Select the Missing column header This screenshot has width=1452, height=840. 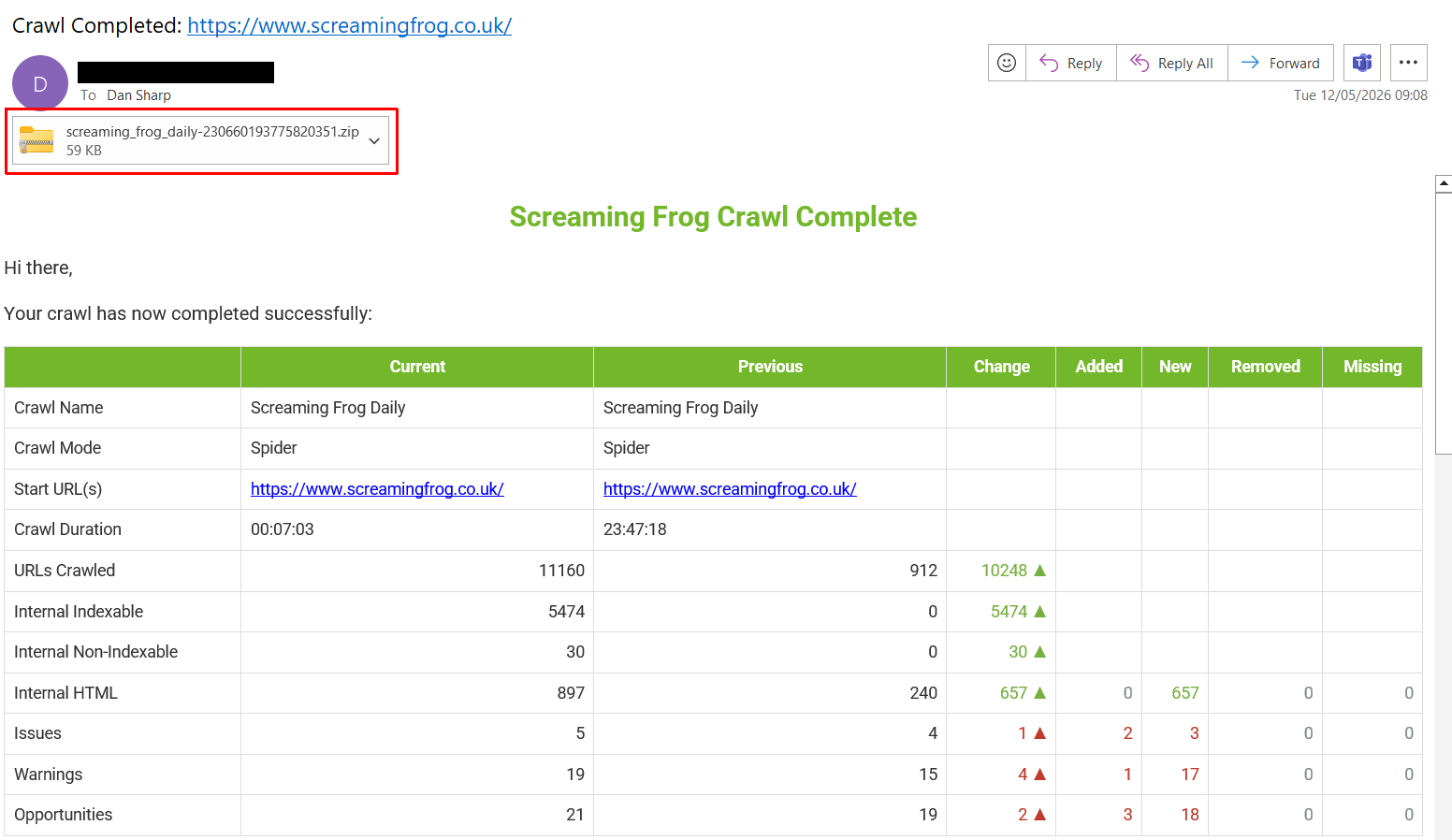click(1372, 367)
